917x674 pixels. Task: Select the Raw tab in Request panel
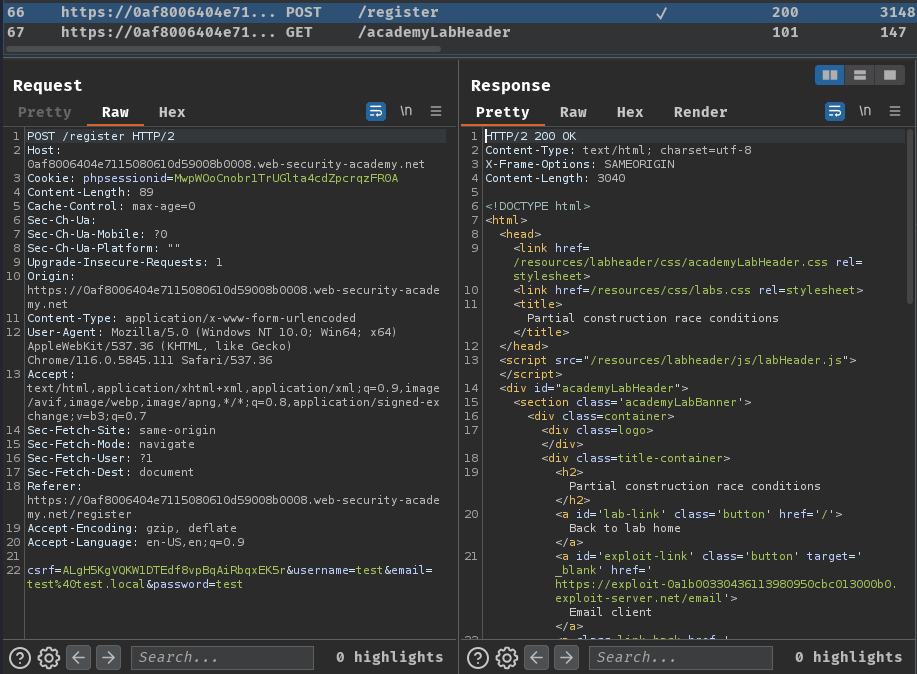115,112
